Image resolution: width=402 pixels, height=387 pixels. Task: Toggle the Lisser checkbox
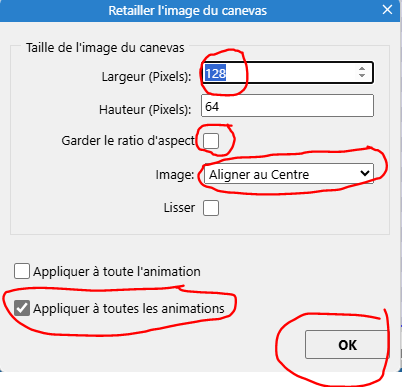tap(211, 208)
